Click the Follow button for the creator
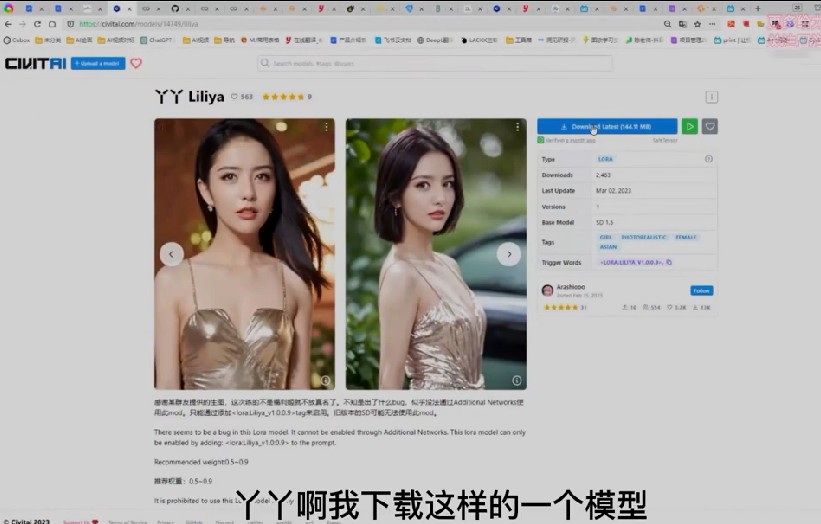Screen dimensions: 821x524 pyautogui.click(x=702, y=291)
